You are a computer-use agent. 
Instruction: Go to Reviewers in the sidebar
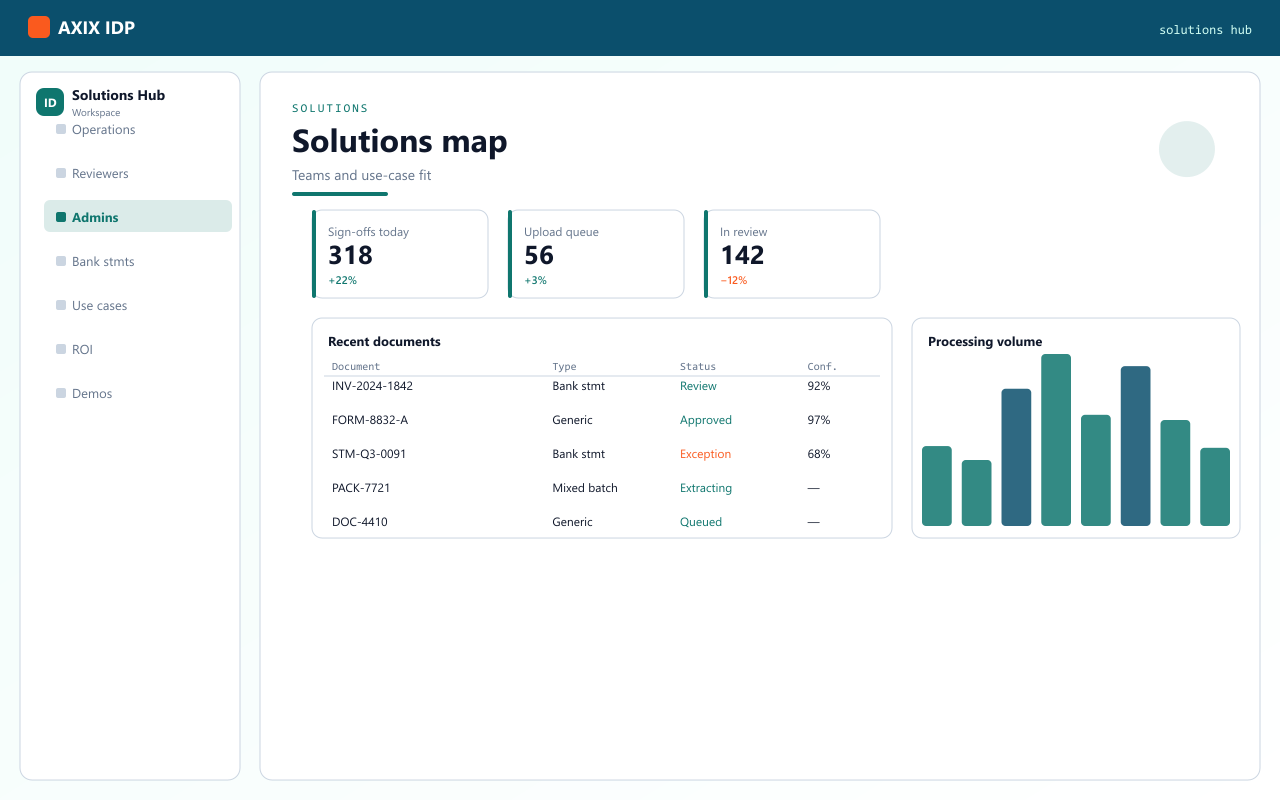tap(138, 173)
